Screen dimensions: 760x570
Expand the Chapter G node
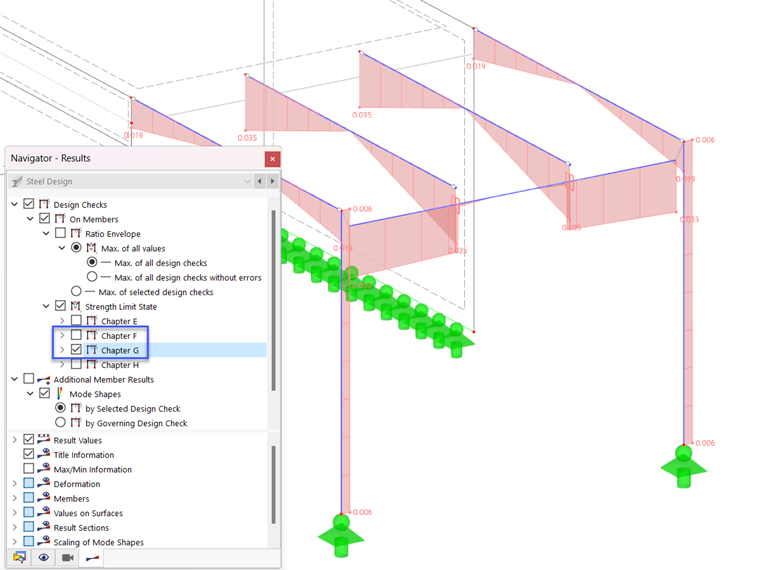tap(62, 349)
